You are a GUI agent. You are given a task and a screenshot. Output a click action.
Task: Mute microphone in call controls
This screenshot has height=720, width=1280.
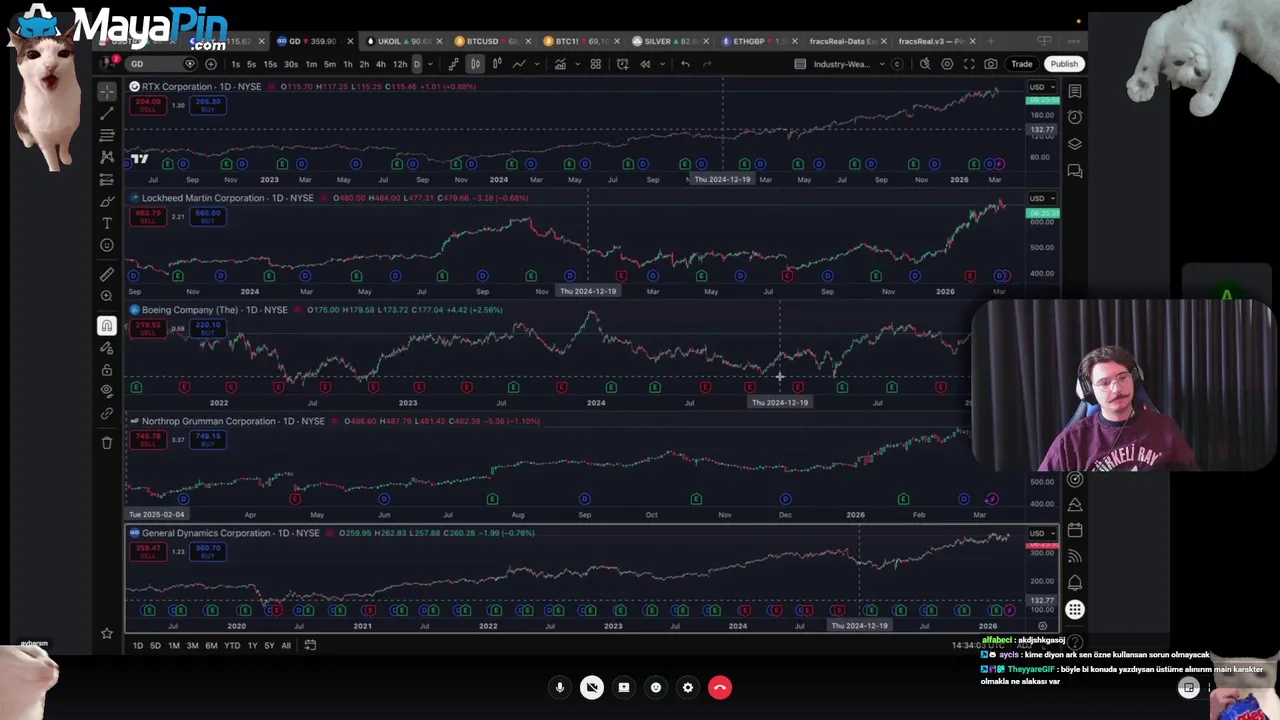pyautogui.click(x=560, y=688)
